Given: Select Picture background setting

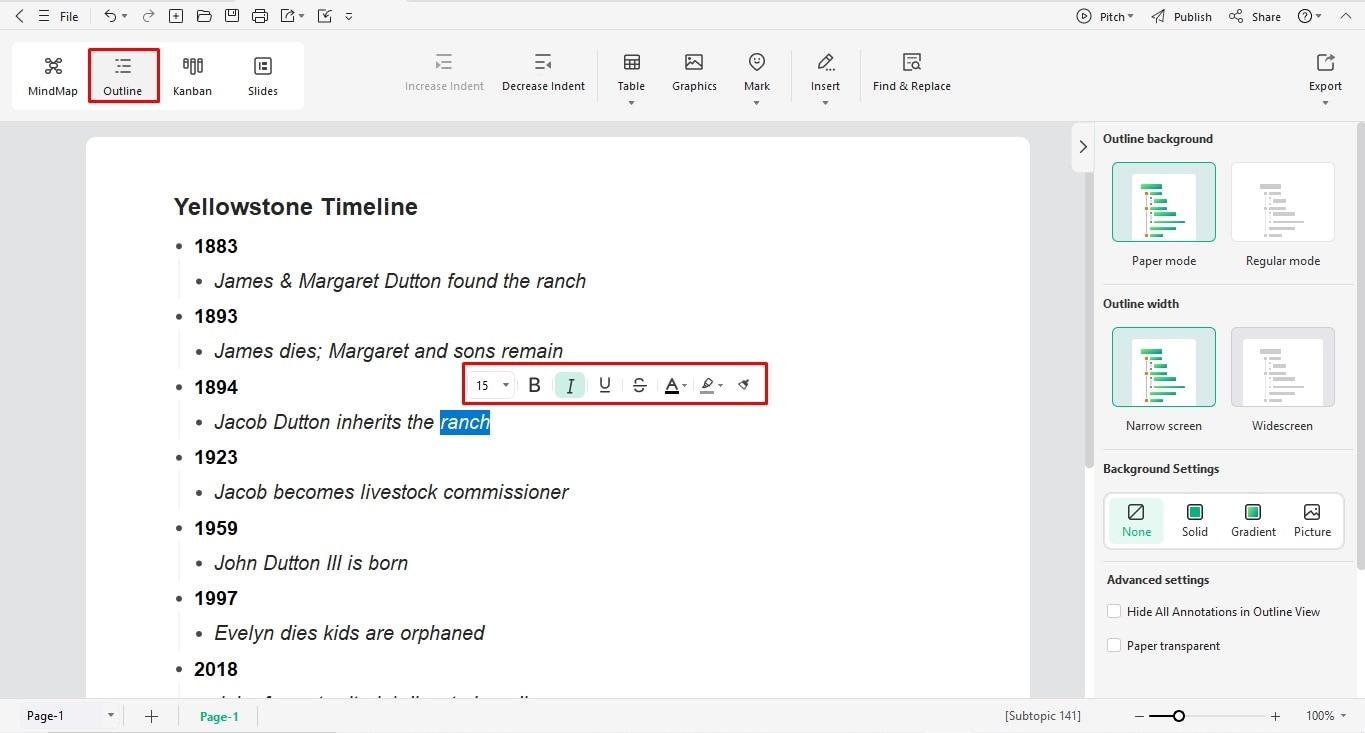Looking at the screenshot, I should coord(1312,521).
